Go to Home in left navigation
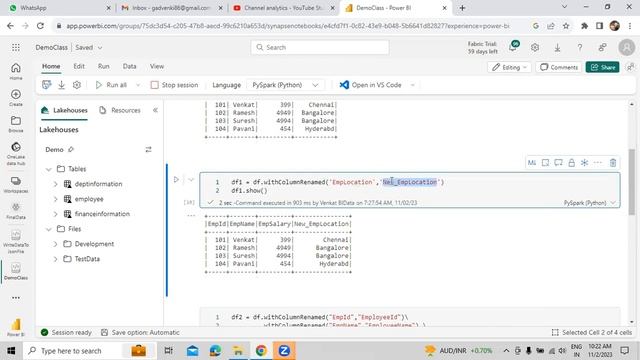 click(x=16, y=71)
